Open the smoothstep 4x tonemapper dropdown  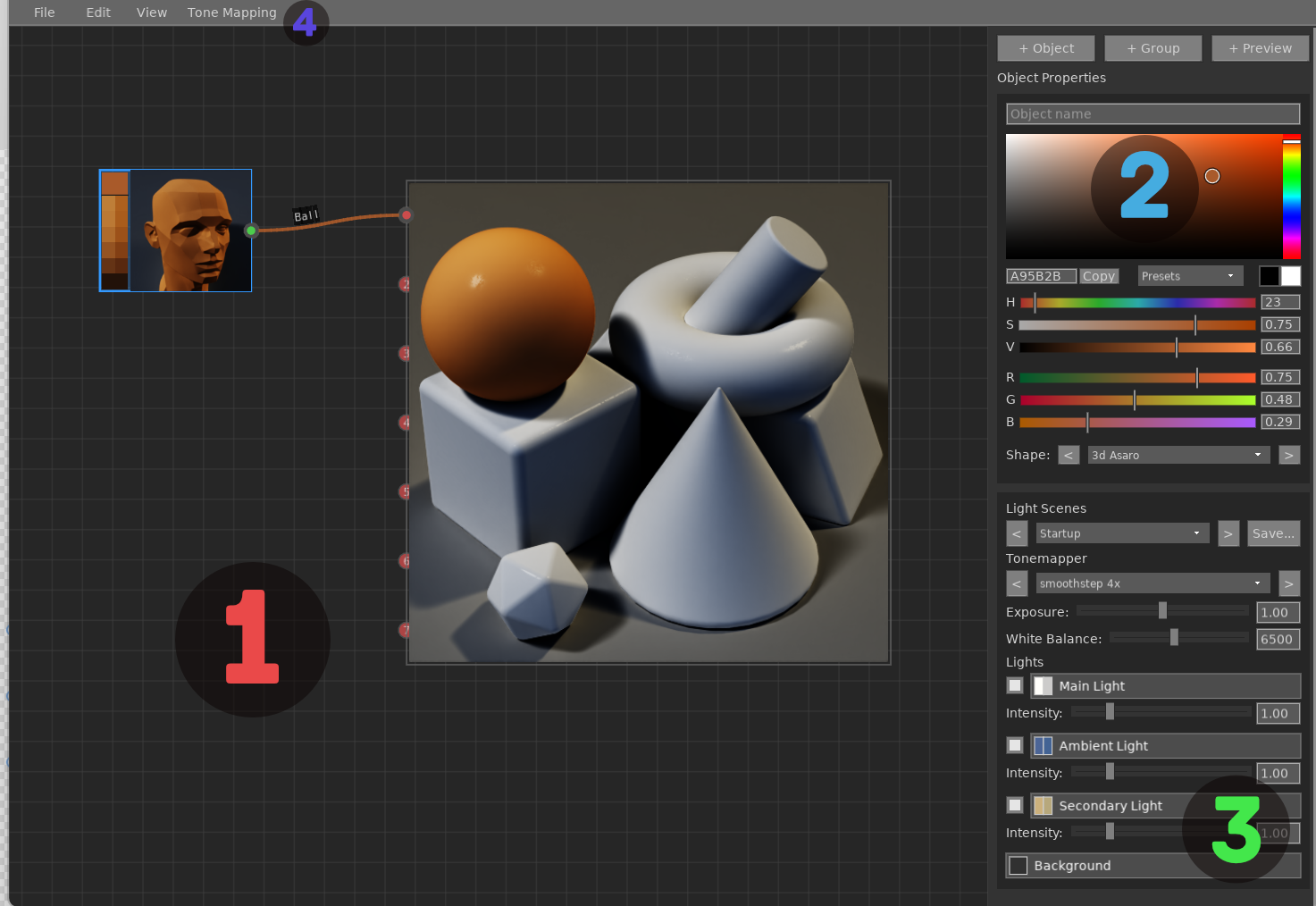pos(1152,583)
